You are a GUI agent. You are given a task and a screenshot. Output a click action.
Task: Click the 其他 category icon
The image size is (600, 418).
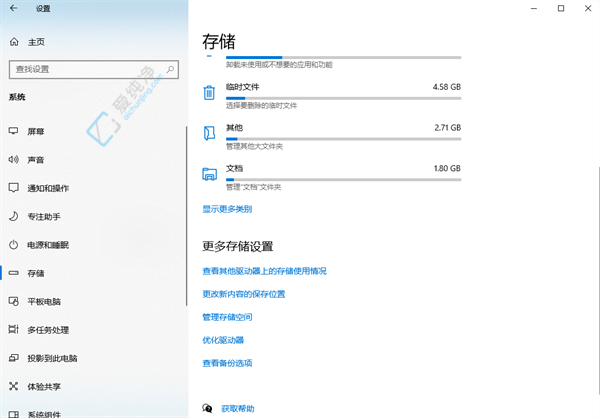209,133
